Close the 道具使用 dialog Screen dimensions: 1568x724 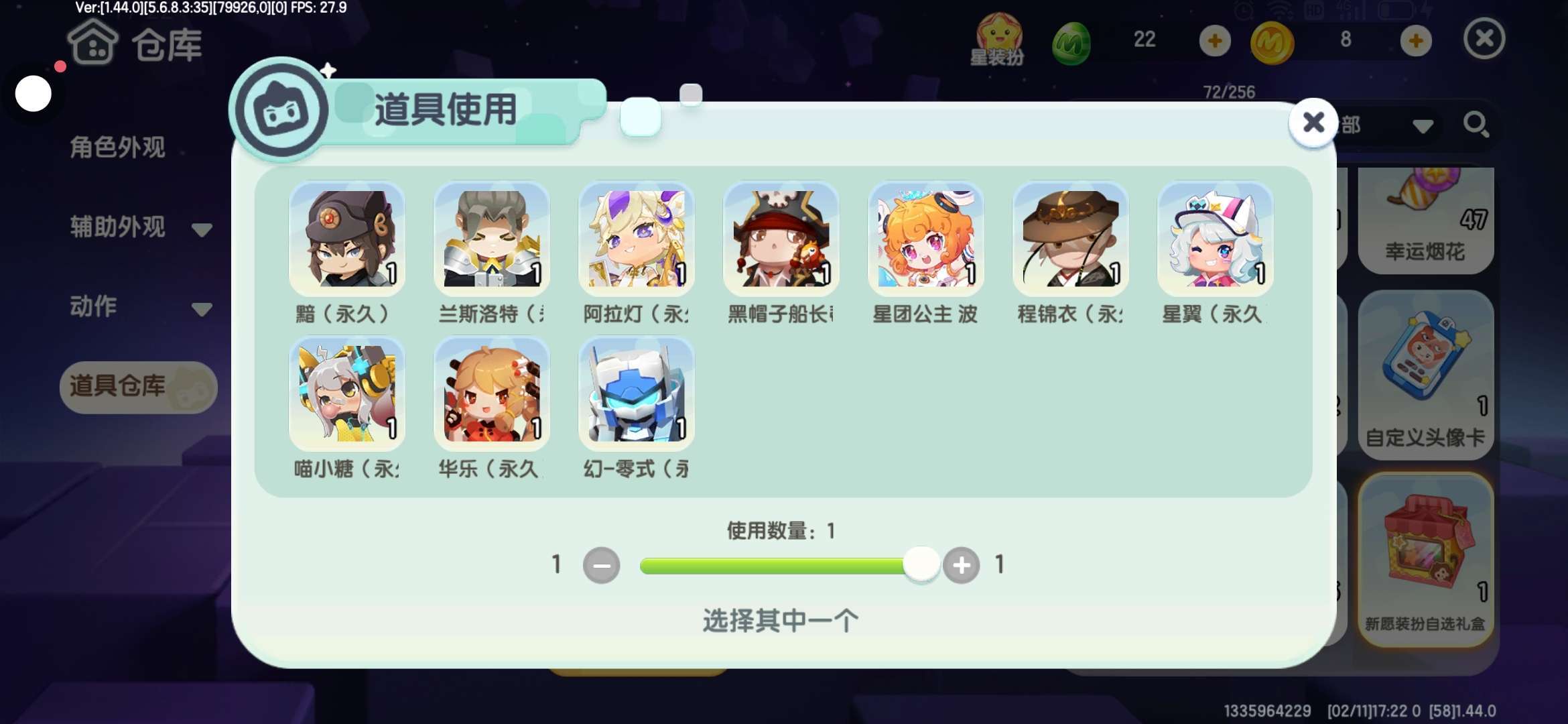(x=1313, y=122)
